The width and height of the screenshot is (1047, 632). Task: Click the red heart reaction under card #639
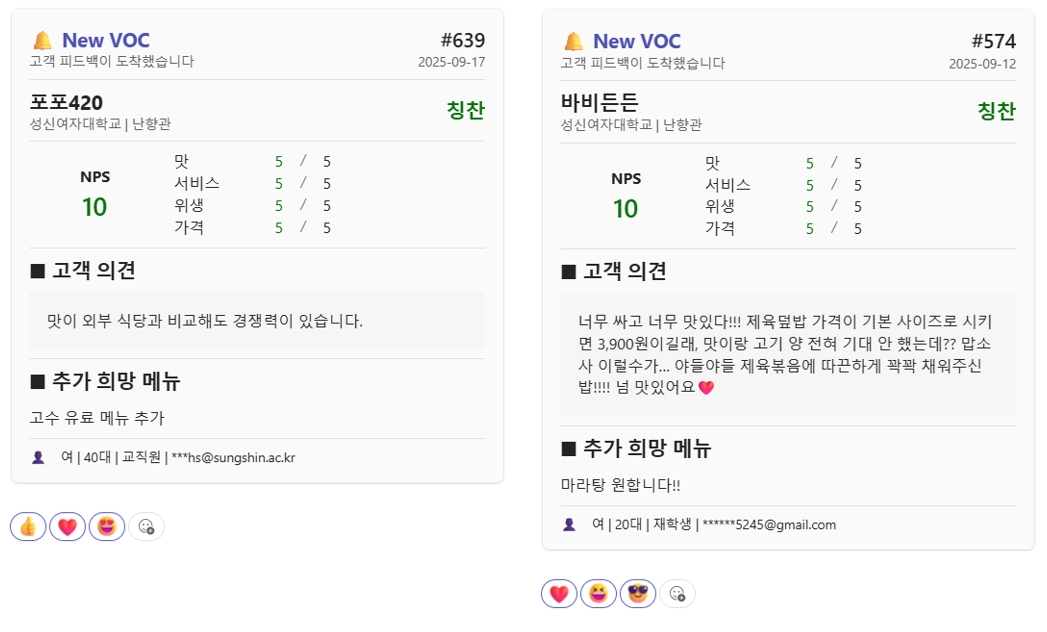(67, 526)
